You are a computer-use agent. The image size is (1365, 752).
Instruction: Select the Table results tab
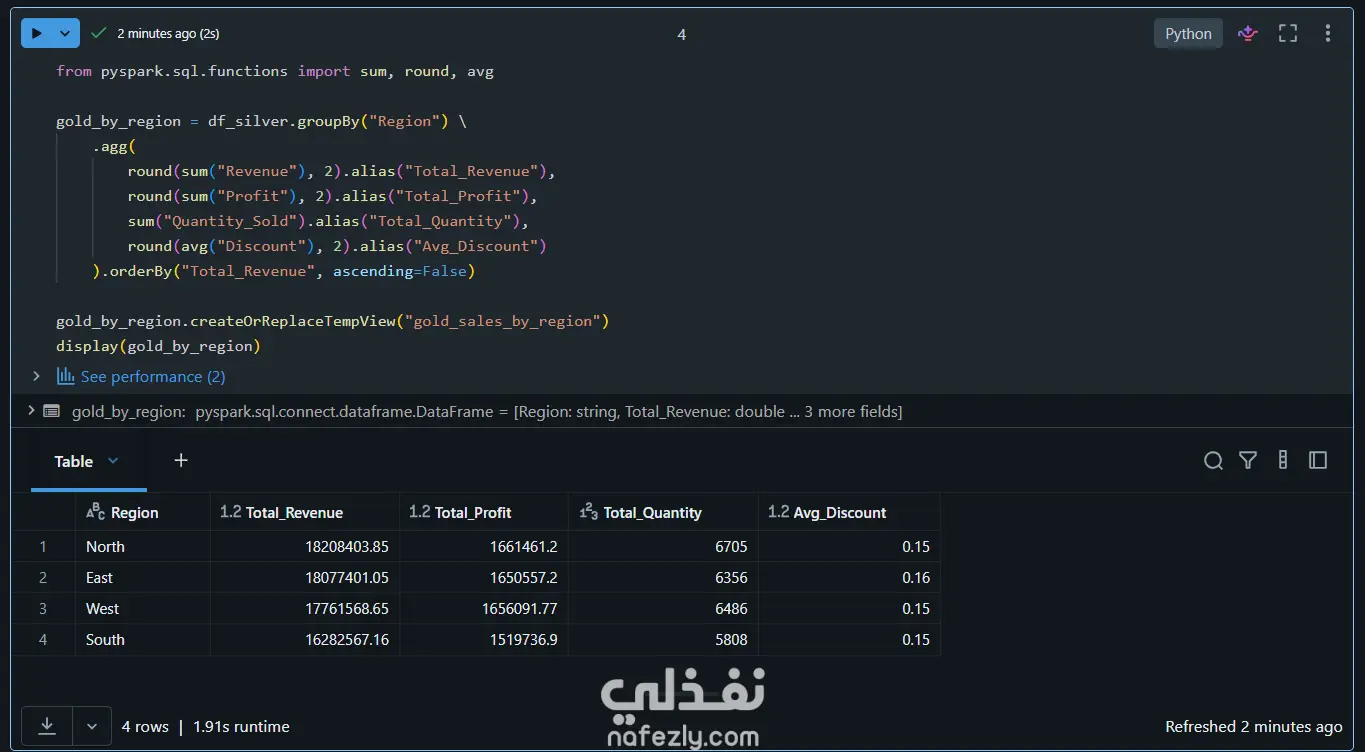pyautogui.click(x=74, y=461)
